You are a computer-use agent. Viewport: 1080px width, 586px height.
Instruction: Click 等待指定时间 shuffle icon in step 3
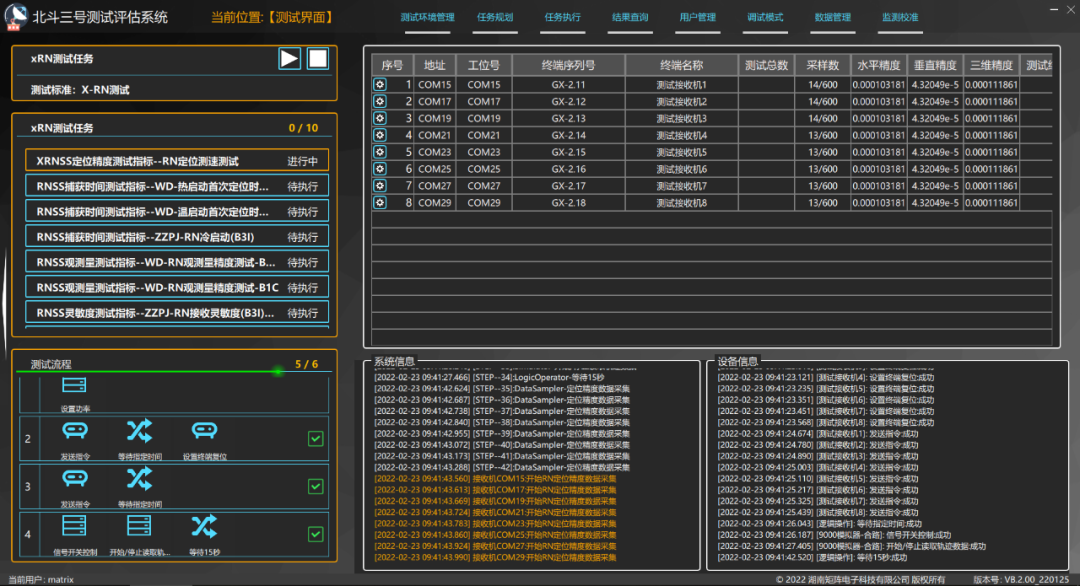coord(139,479)
